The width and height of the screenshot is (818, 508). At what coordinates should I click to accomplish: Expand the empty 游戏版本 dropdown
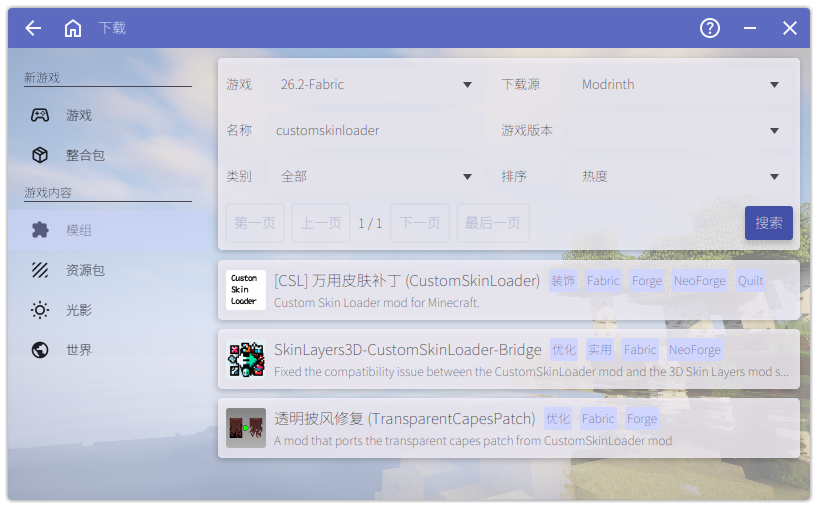pos(679,130)
